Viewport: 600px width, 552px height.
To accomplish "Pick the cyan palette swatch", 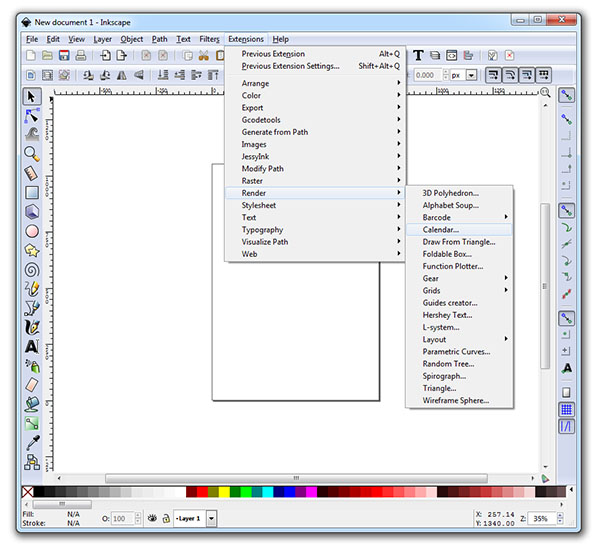I will pyautogui.click(x=268, y=492).
